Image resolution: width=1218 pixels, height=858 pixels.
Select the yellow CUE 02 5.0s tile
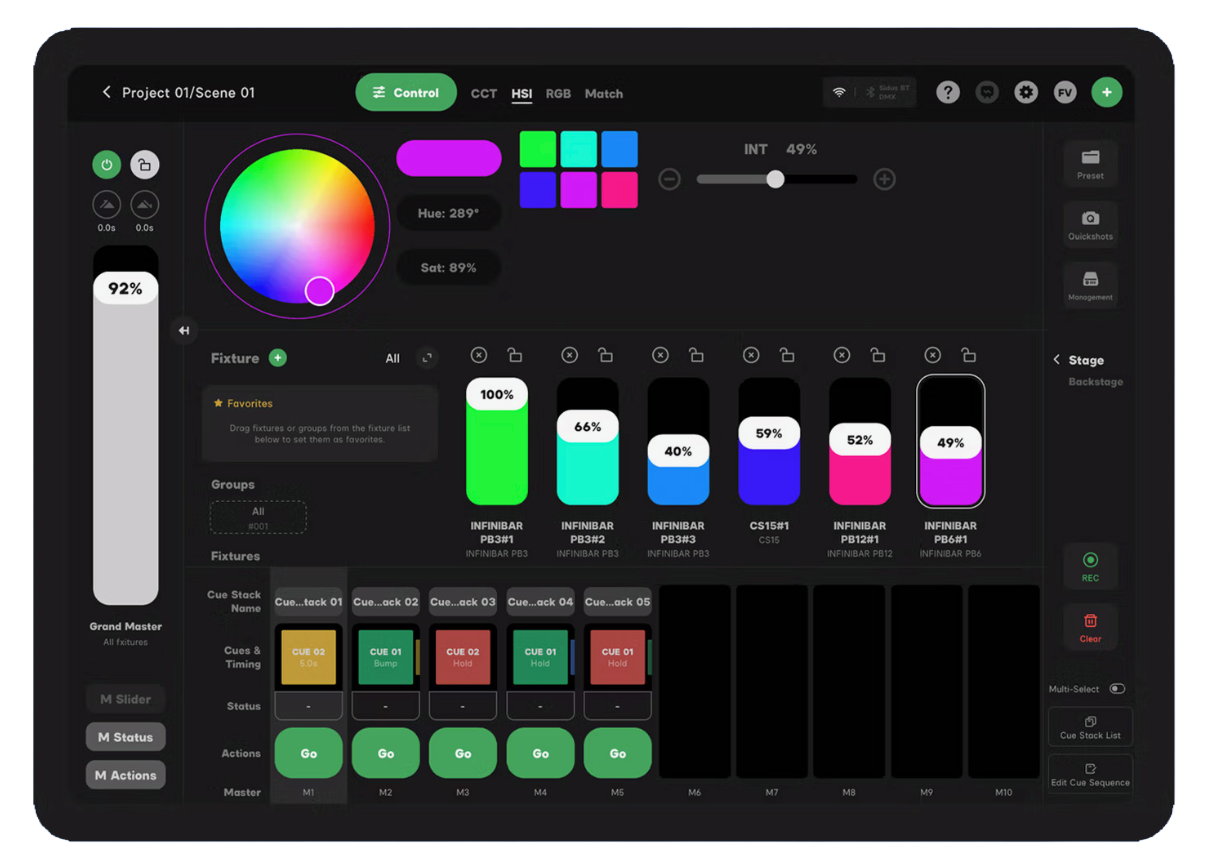point(308,657)
